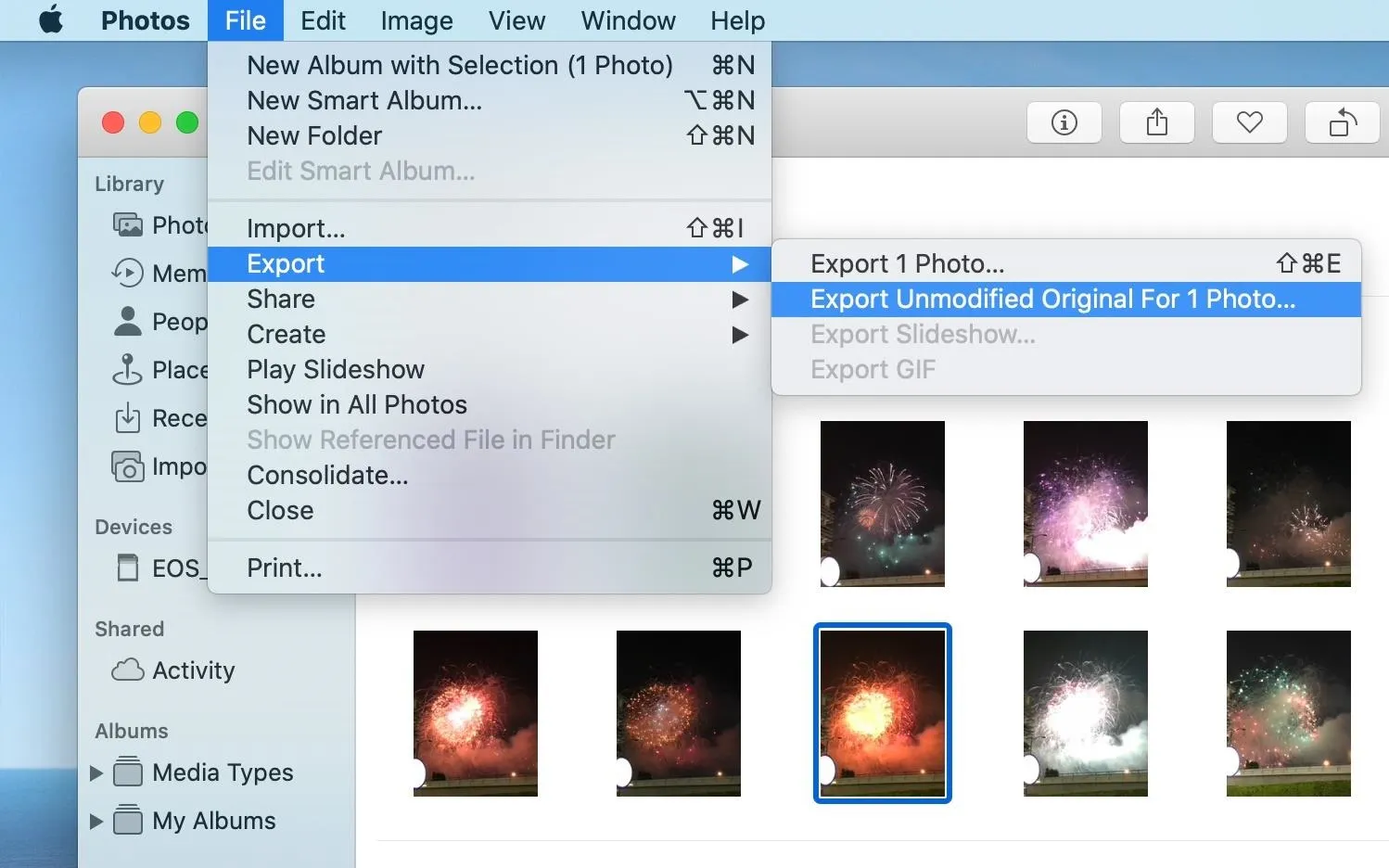Choose Consolidate... menu item
Screen dimensions: 1389x868
click(x=490, y=475)
